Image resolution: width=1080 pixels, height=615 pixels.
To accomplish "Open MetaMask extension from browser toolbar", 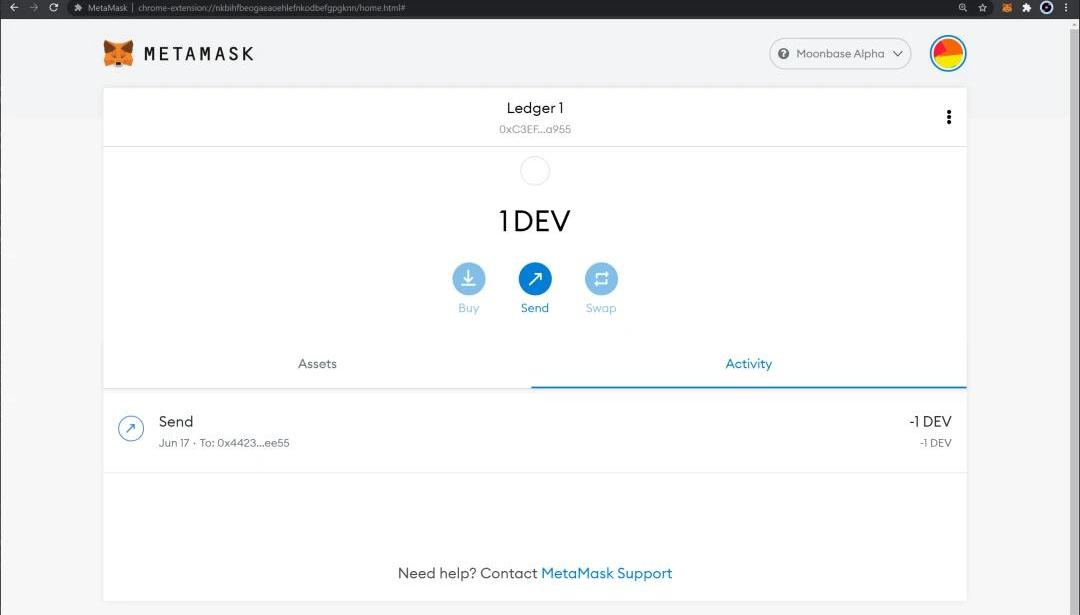I will 1007,7.
